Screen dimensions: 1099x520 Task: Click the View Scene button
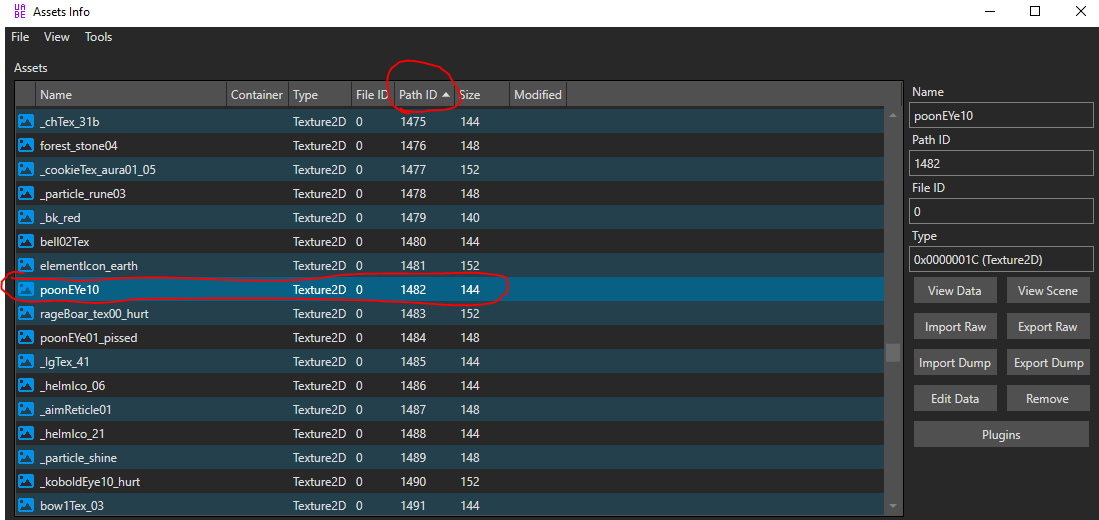point(1047,291)
